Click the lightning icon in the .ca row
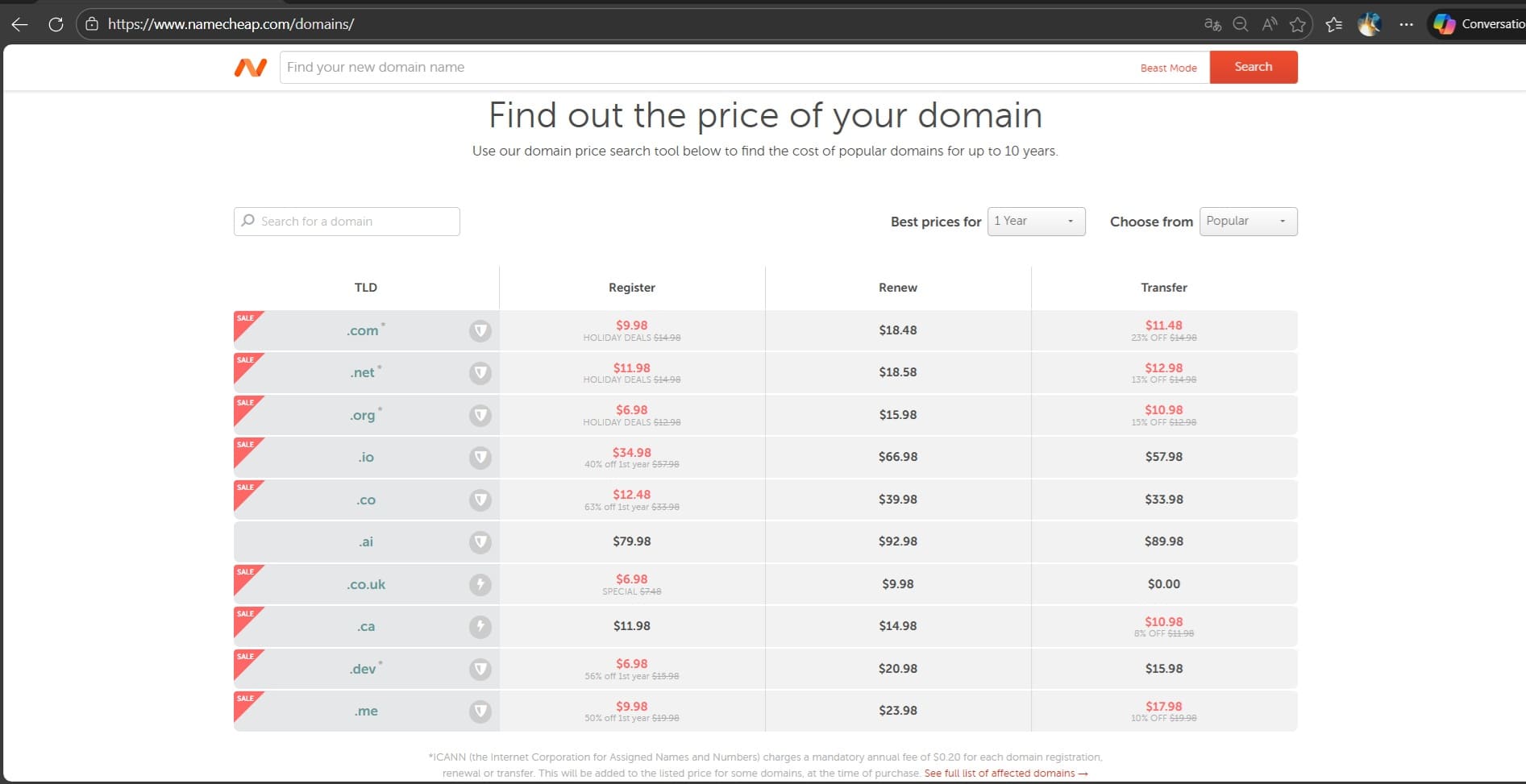The width and height of the screenshot is (1526, 784). point(480,626)
